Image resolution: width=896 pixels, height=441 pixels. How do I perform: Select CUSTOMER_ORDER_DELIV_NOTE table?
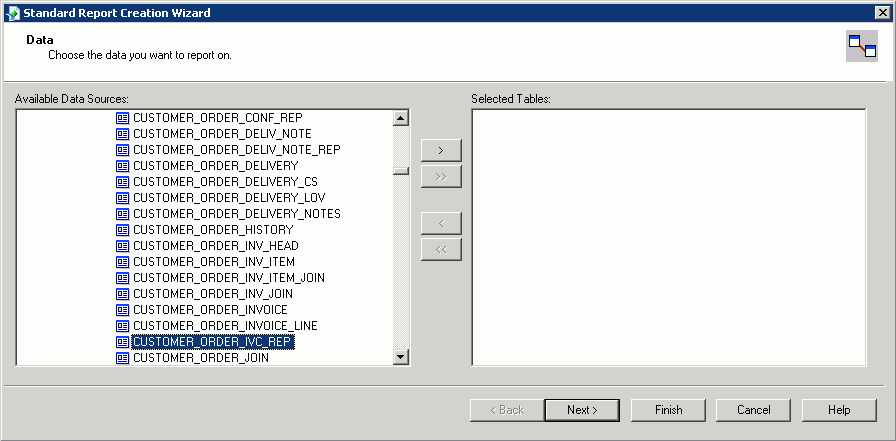[x=222, y=134]
